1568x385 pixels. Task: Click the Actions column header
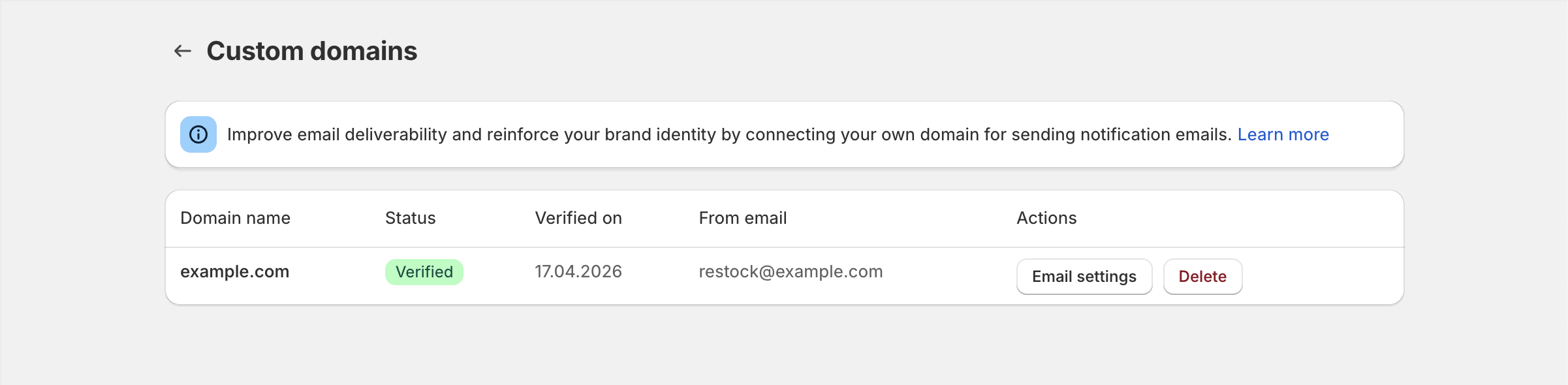click(1046, 218)
